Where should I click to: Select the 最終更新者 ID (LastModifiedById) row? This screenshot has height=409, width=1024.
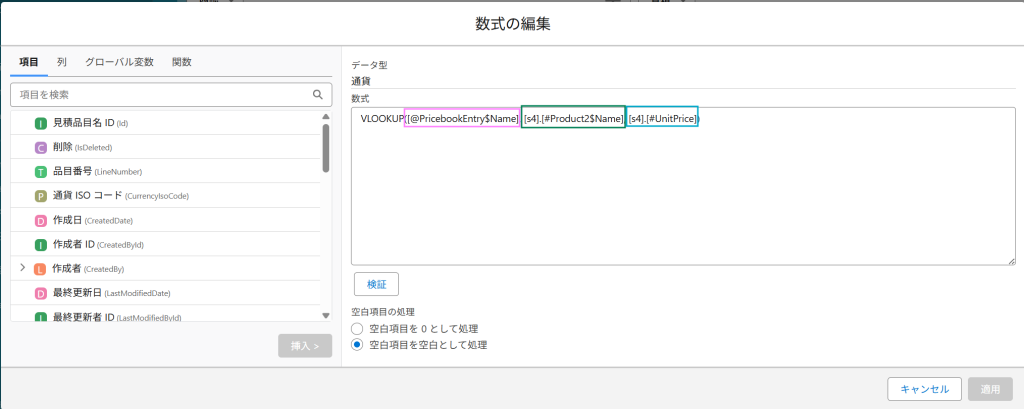tap(166, 316)
